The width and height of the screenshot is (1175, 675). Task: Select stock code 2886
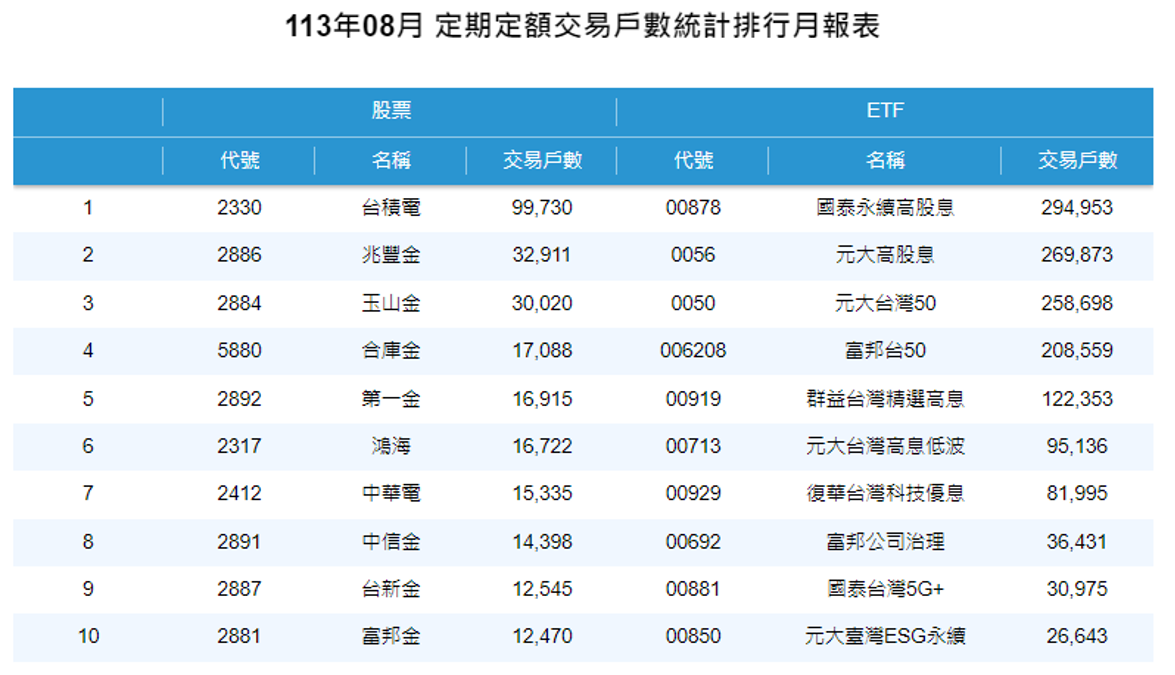(x=239, y=255)
